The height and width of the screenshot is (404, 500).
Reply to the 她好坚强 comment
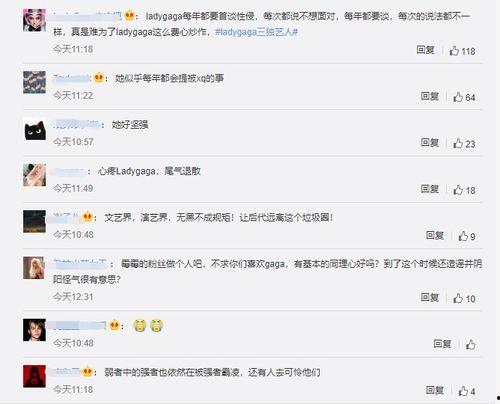tap(430, 143)
